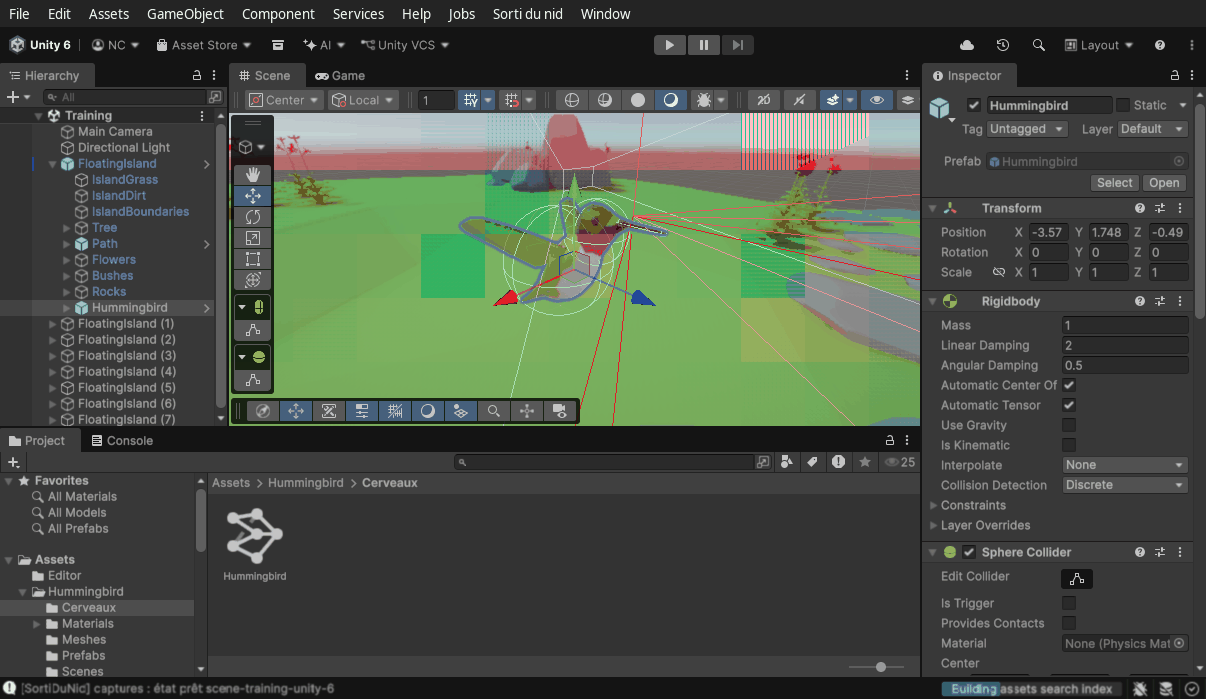1206x699 pixels.
Task: Open the undo history icon
Action: (1003, 45)
